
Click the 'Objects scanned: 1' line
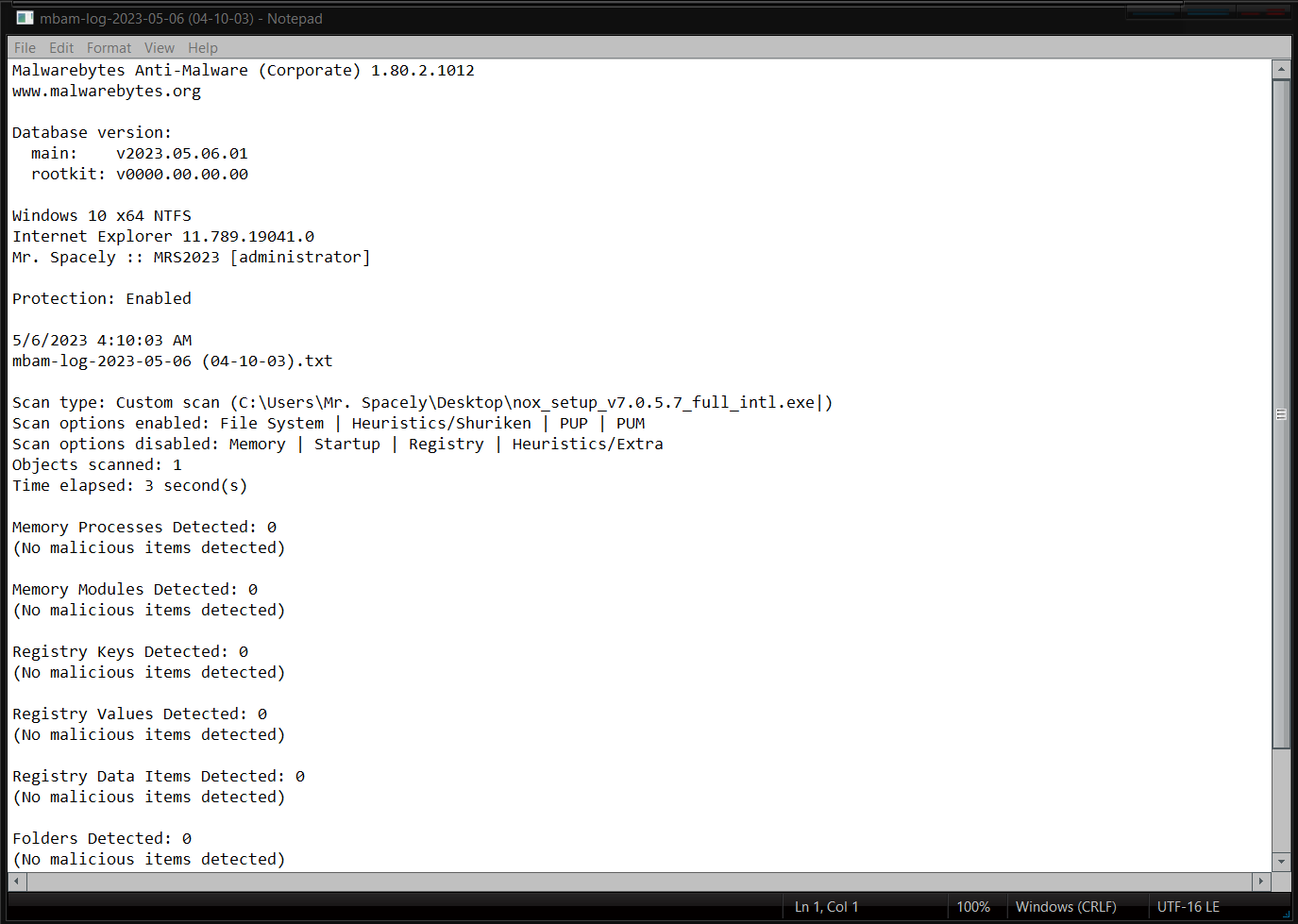point(97,465)
